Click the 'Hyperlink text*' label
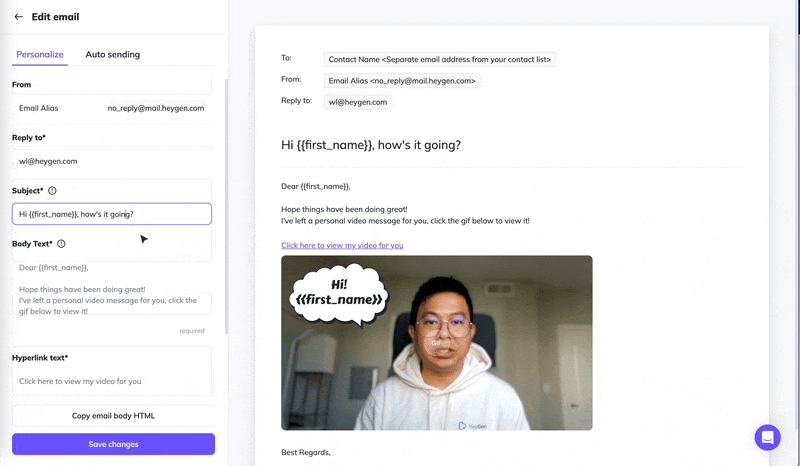 (40, 358)
